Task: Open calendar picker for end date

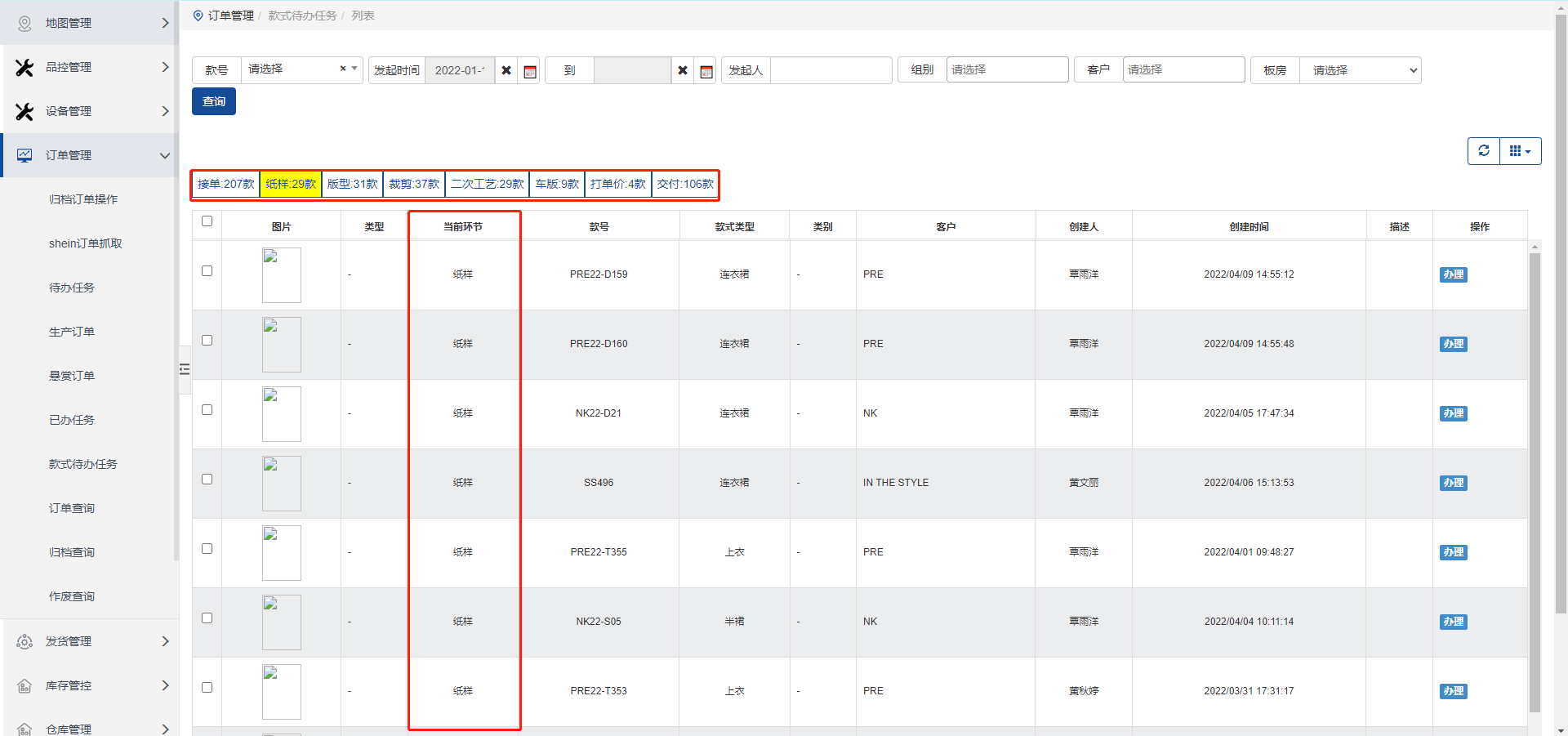Action: [x=706, y=71]
